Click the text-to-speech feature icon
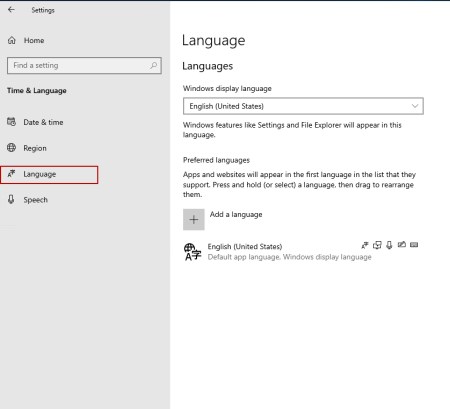 coord(377,245)
